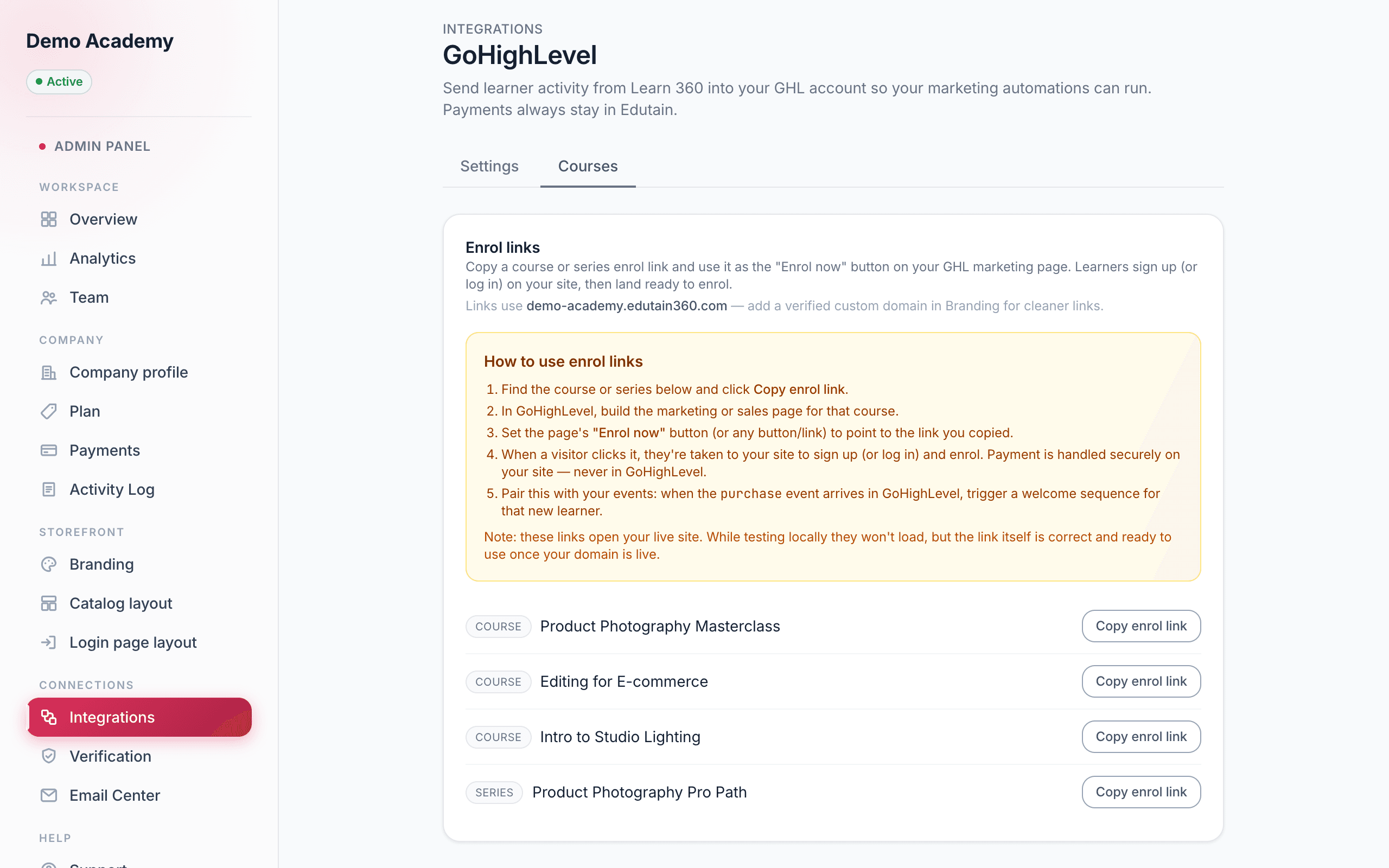
Task: Open Login page layout arrow icon
Action: 49,642
